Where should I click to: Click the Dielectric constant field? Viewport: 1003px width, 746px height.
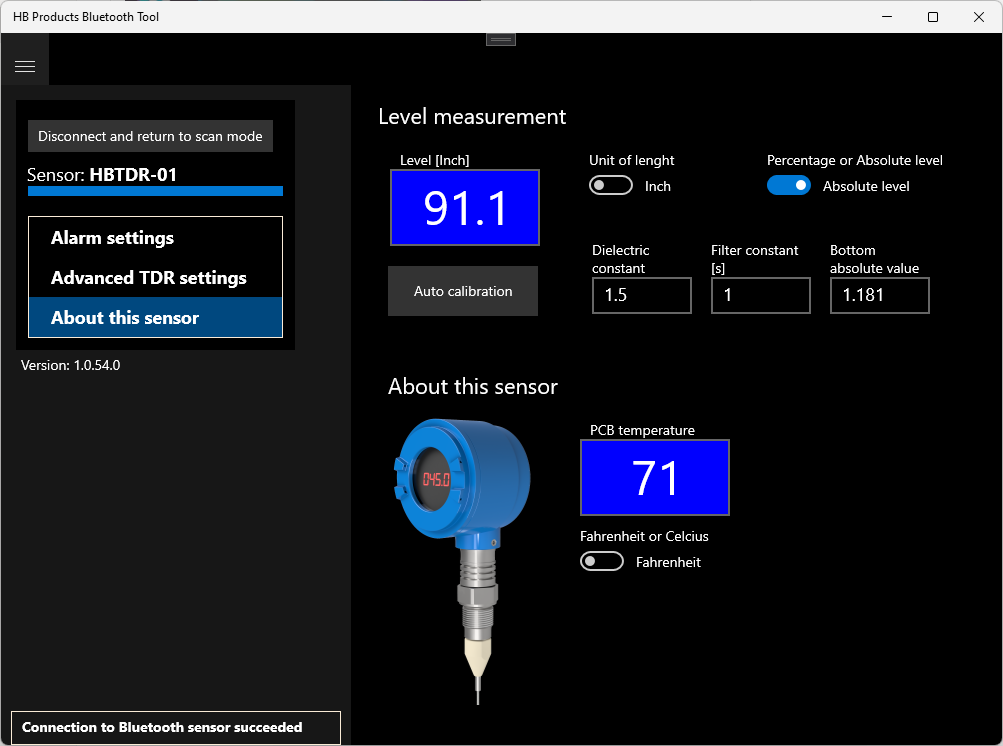click(642, 295)
